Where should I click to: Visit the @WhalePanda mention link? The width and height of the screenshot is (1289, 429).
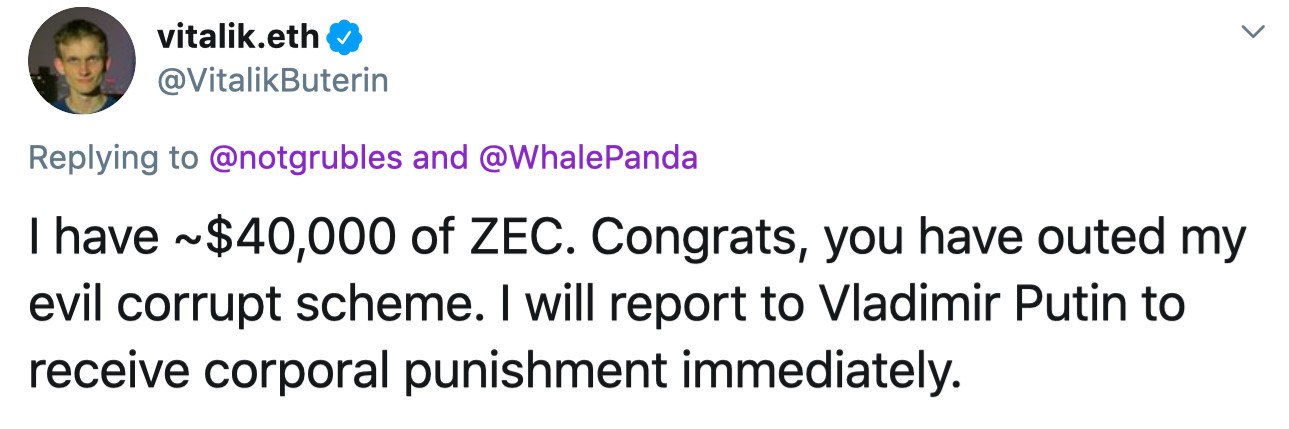click(x=588, y=158)
